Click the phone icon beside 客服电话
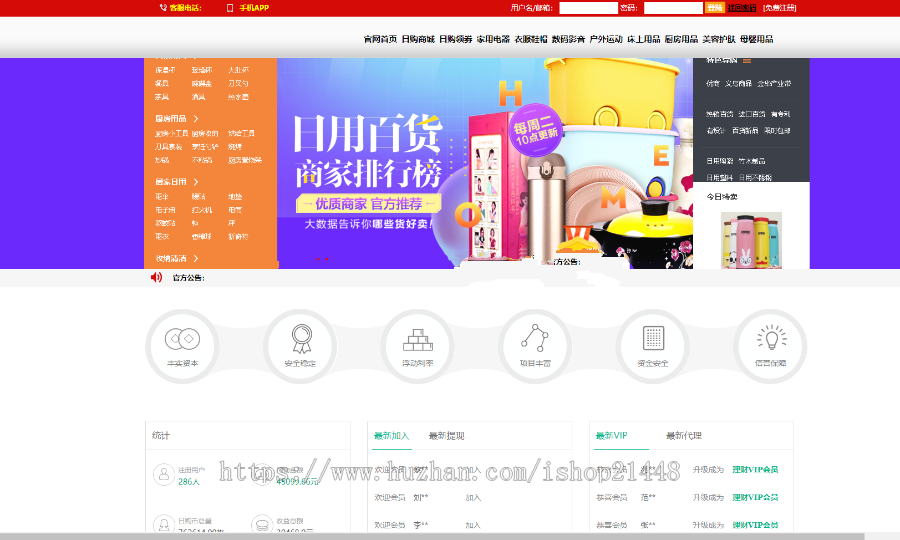900x540 pixels. tap(163, 7)
